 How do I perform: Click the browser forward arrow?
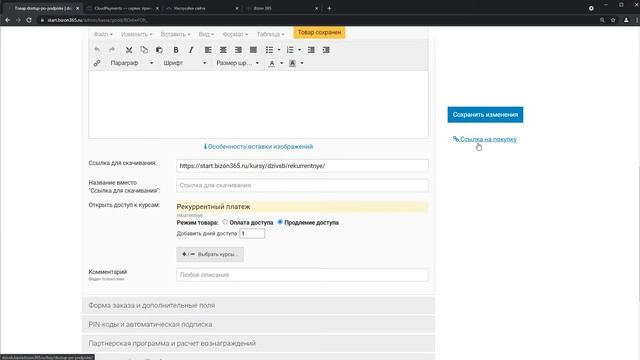(18, 20)
